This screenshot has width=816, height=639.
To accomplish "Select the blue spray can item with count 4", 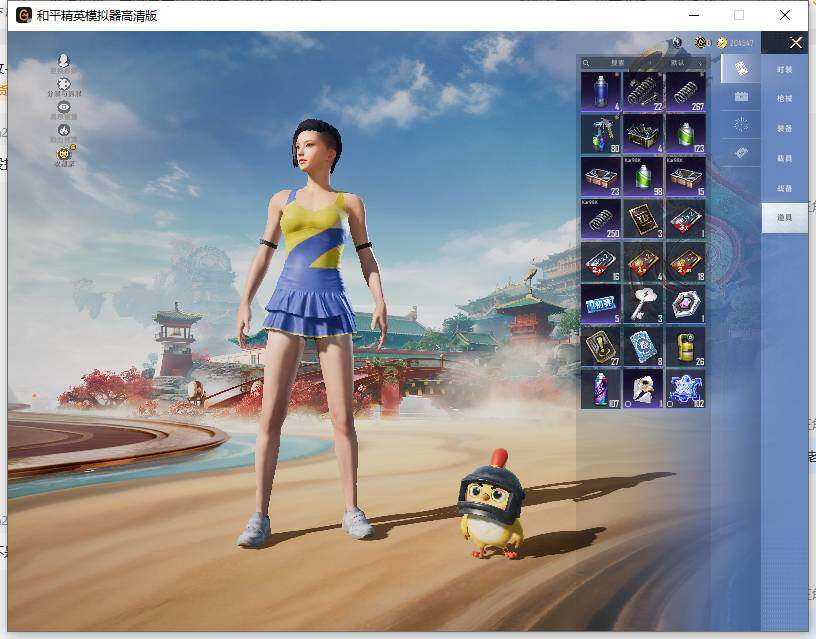I will coord(601,92).
